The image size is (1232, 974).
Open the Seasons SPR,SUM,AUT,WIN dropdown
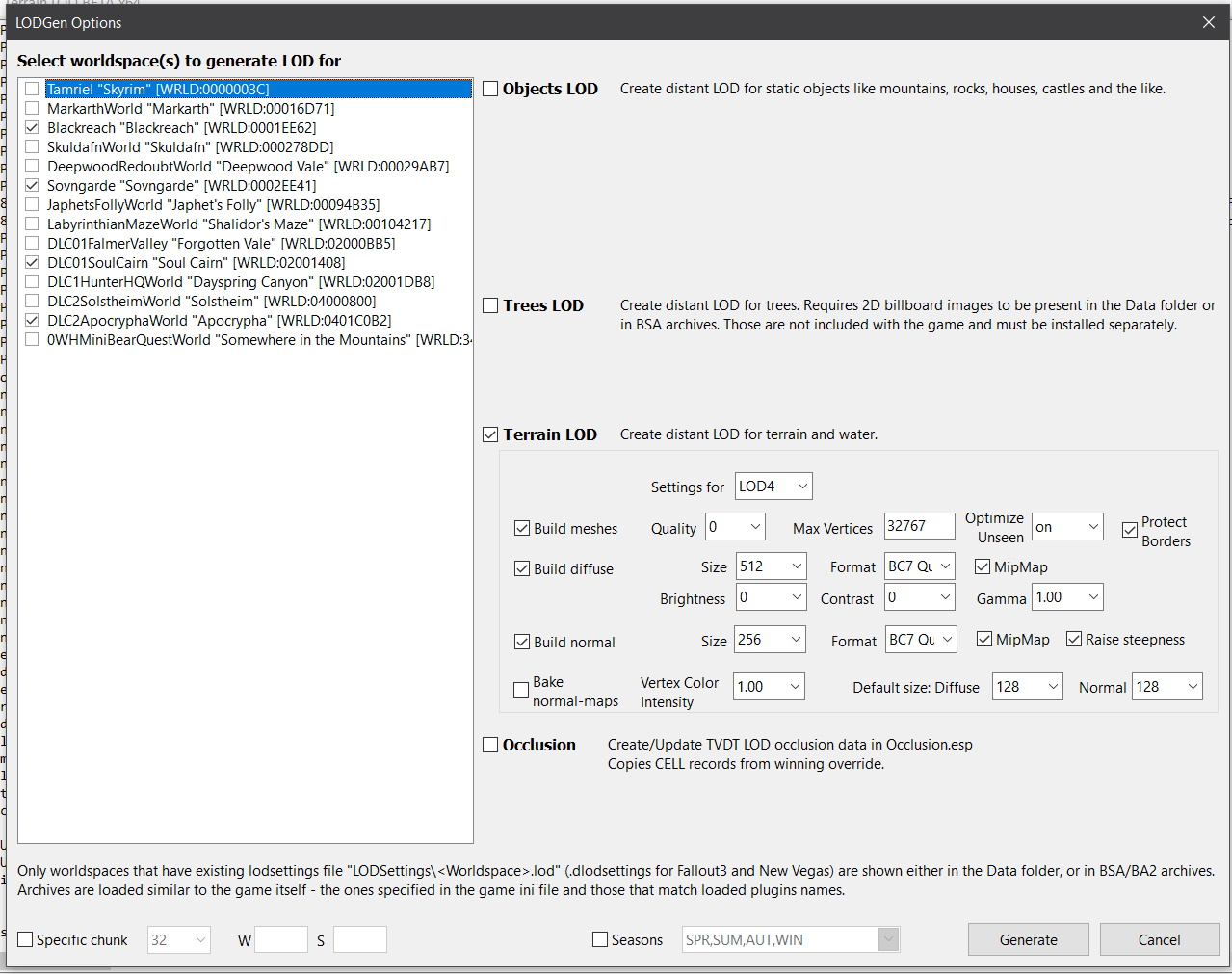pyautogui.click(x=791, y=939)
